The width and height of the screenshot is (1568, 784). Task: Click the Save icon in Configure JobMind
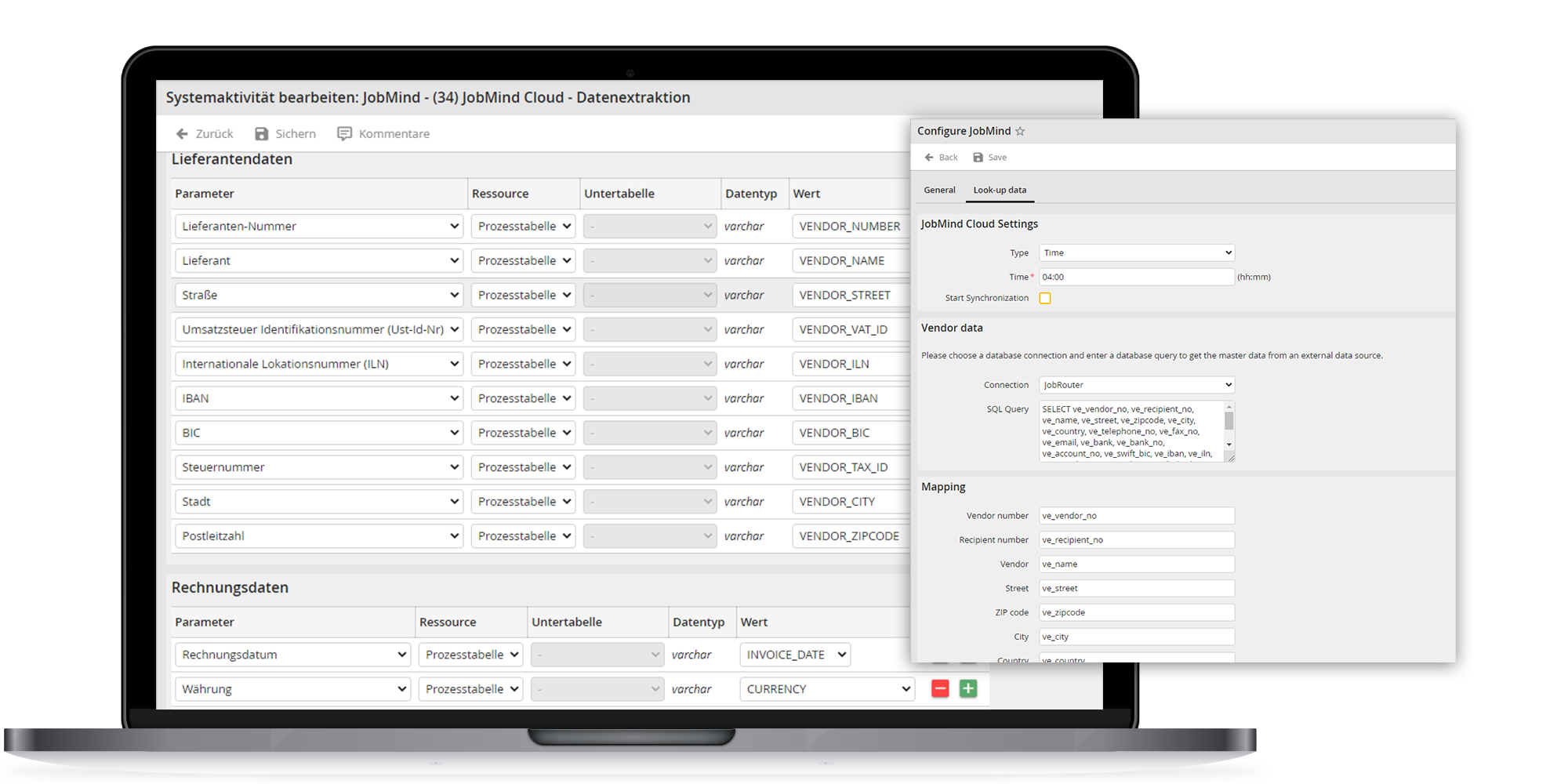click(x=978, y=158)
